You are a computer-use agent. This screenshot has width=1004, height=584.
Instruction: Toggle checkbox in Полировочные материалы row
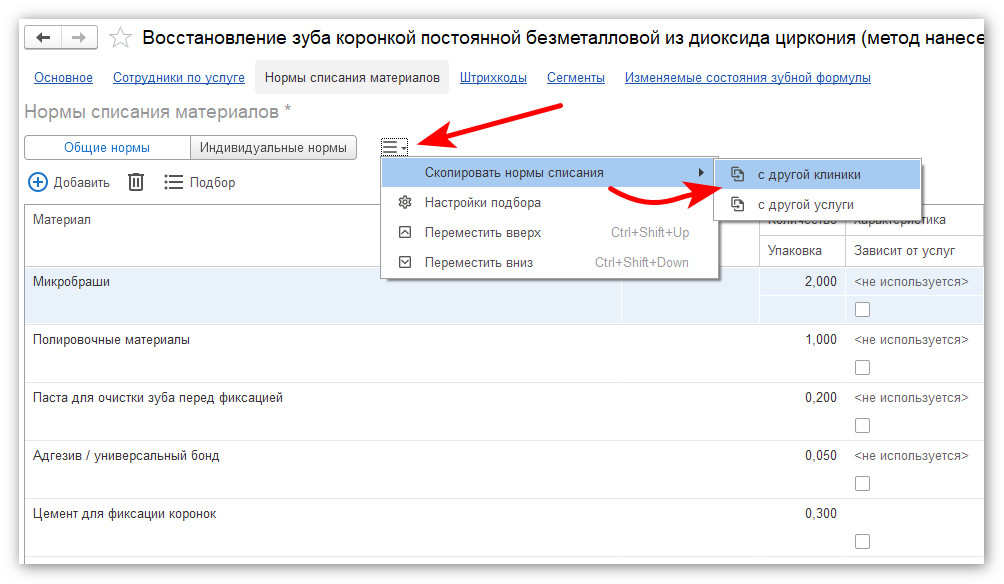[862, 368]
